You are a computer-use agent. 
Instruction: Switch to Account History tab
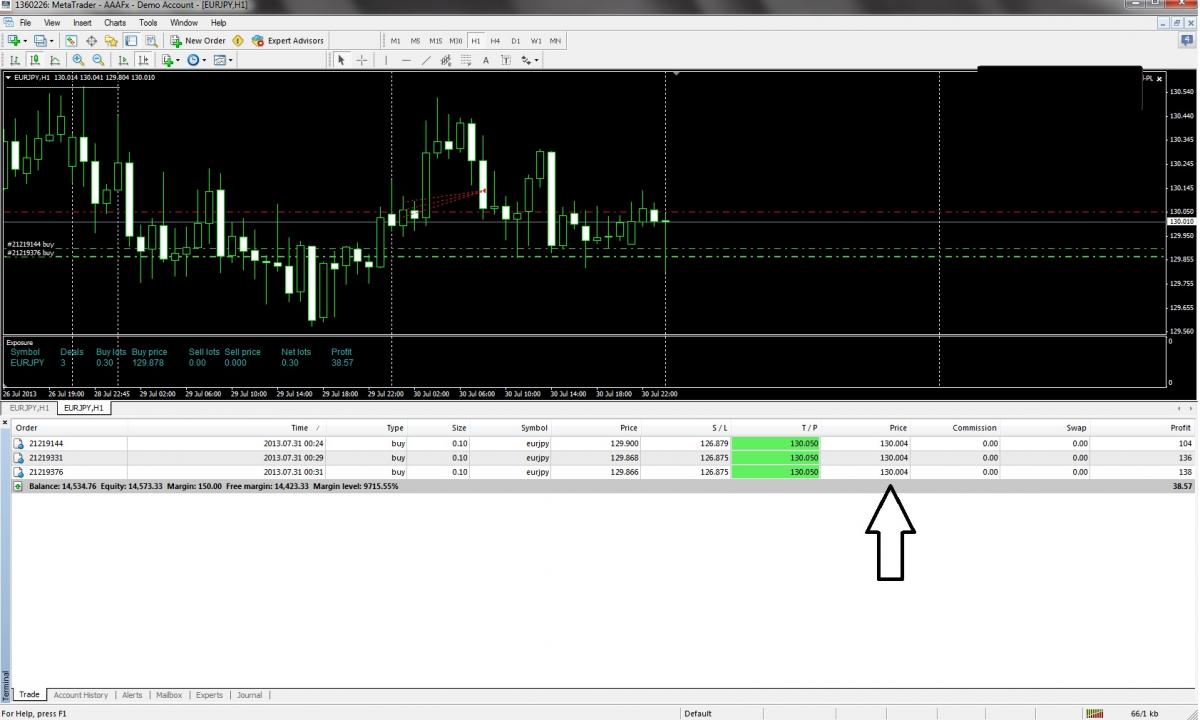(x=81, y=695)
